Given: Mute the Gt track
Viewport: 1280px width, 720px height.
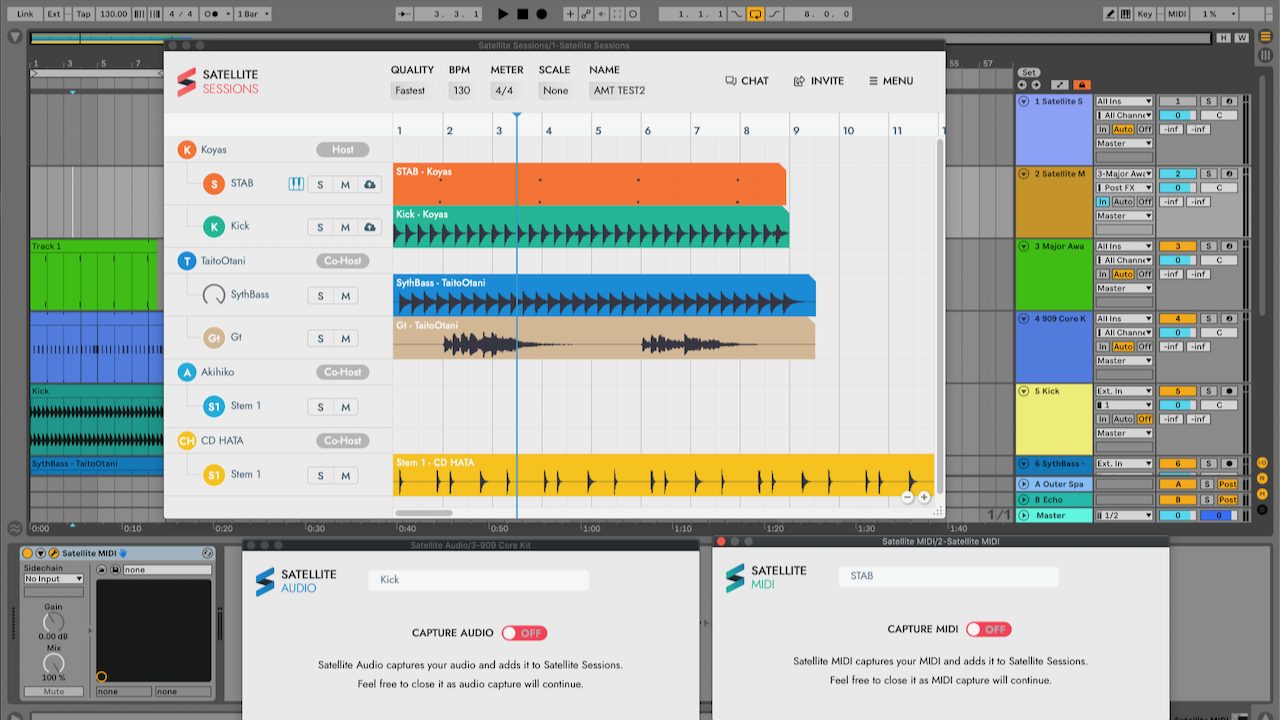Looking at the screenshot, I should (x=345, y=338).
